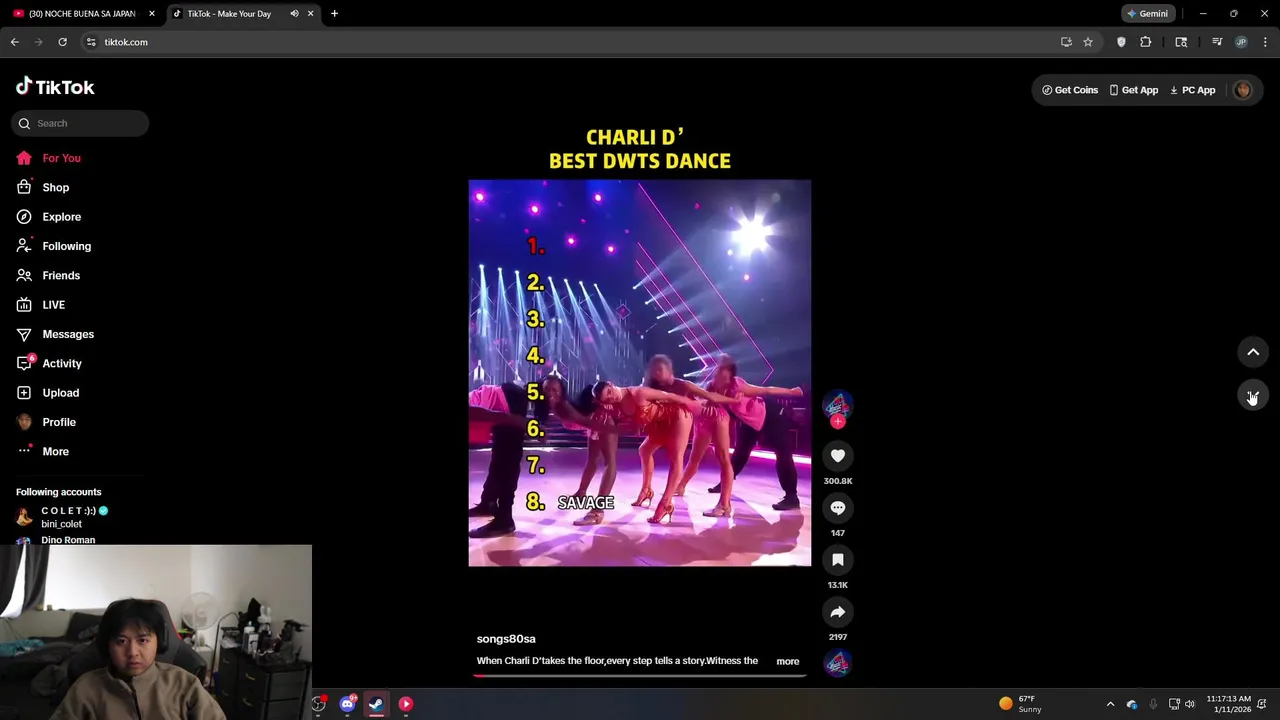Open a new browser tab
Screen dimensions: 1280x720
334,14
